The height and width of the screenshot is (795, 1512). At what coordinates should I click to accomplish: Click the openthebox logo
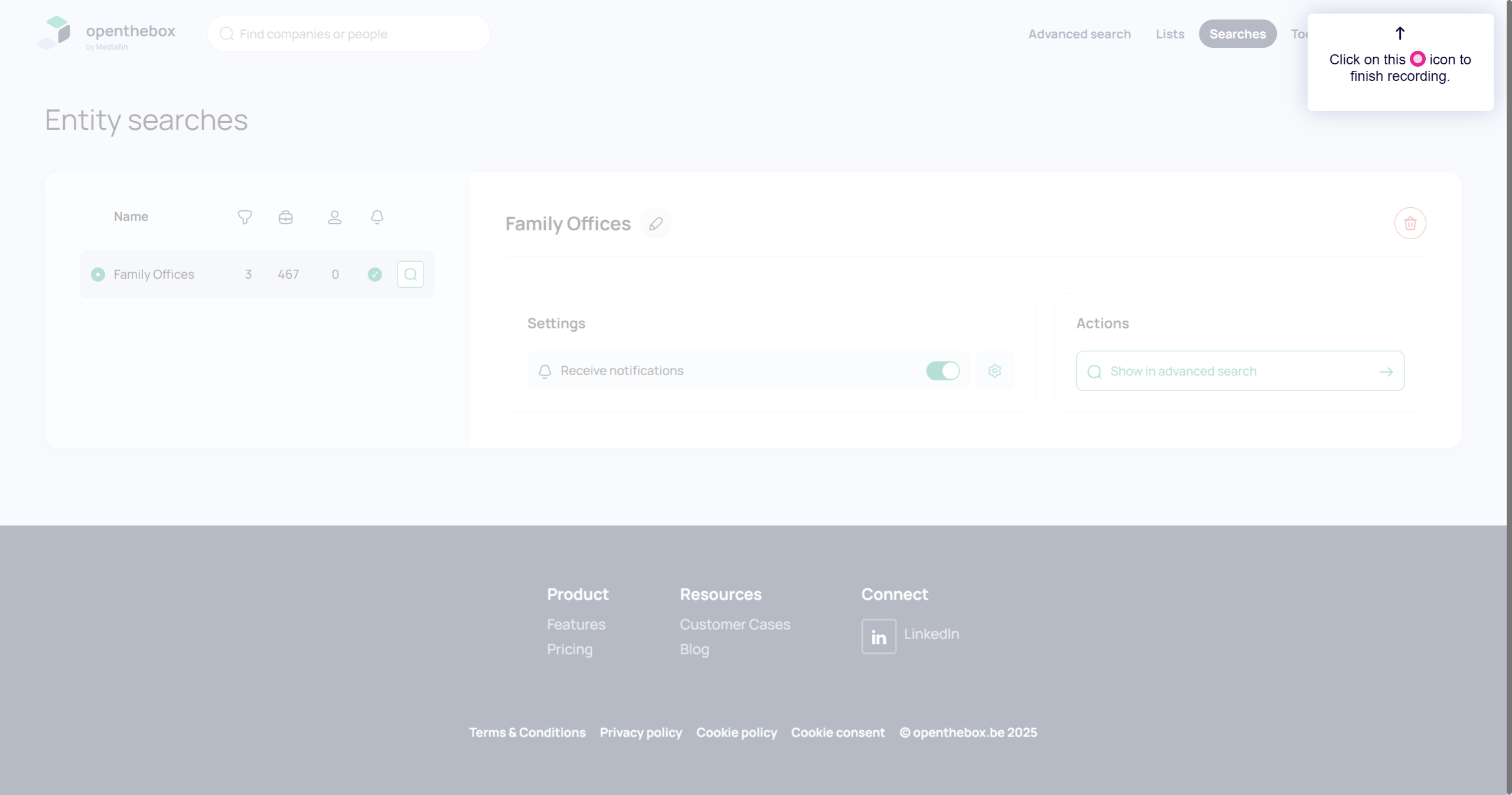[x=106, y=33]
